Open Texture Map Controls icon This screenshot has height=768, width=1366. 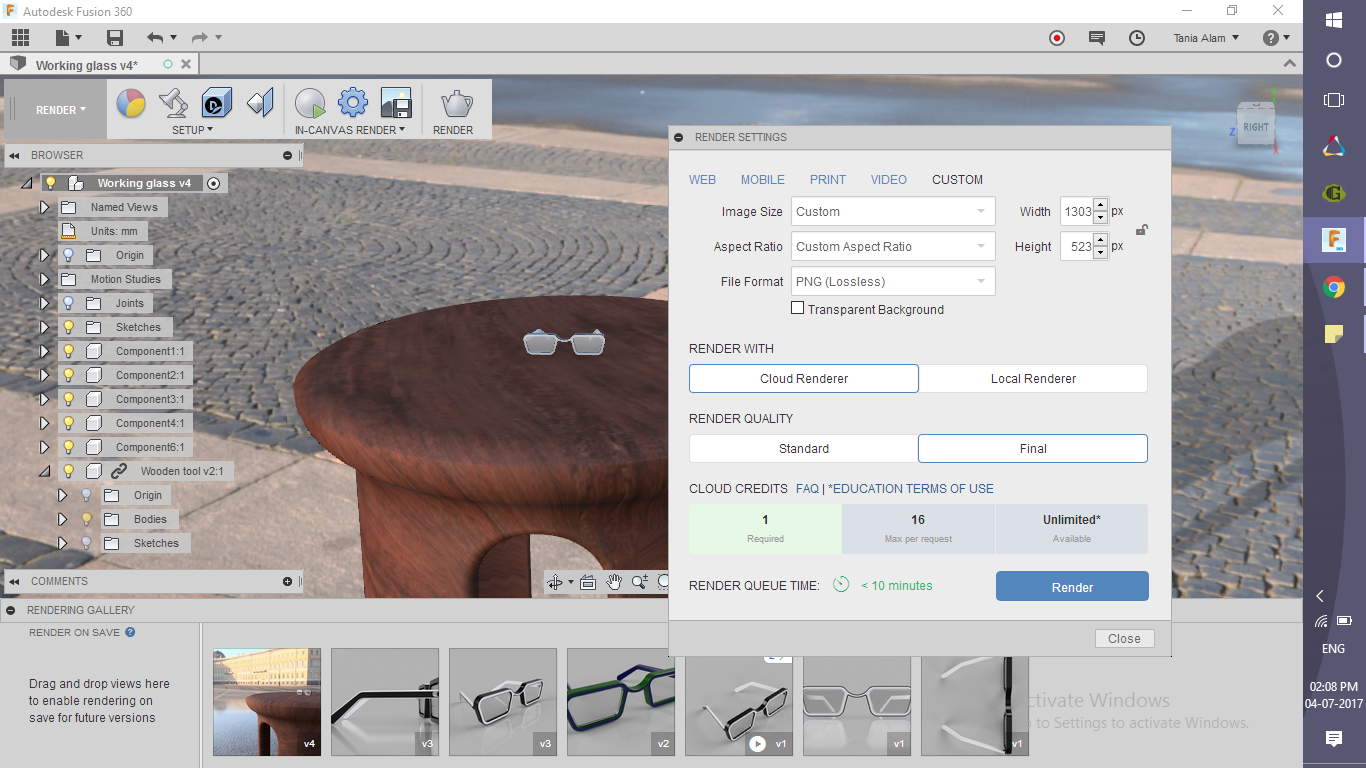click(x=260, y=103)
